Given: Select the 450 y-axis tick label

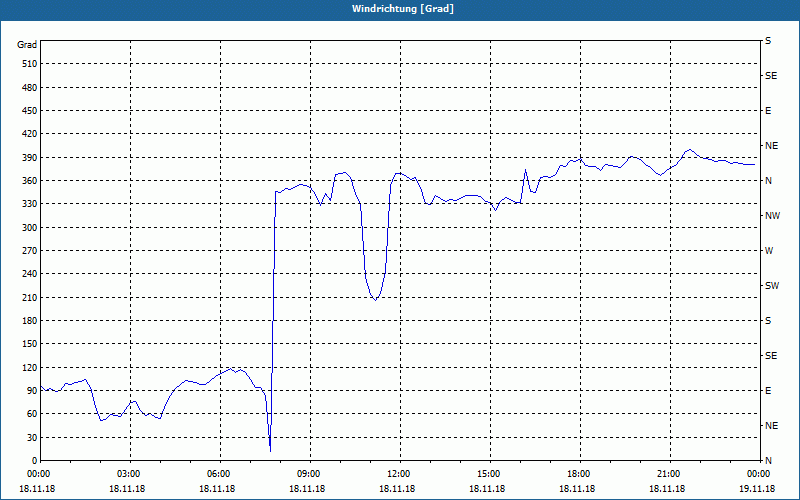Looking at the screenshot, I should click(30, 111).
